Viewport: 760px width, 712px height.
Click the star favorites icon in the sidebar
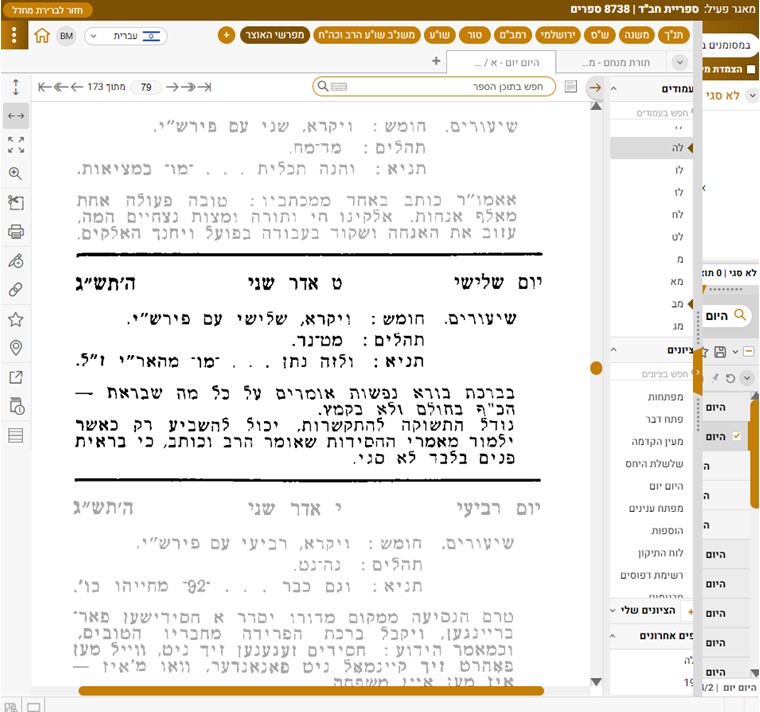pyautogui.click(x=16, y=319)
